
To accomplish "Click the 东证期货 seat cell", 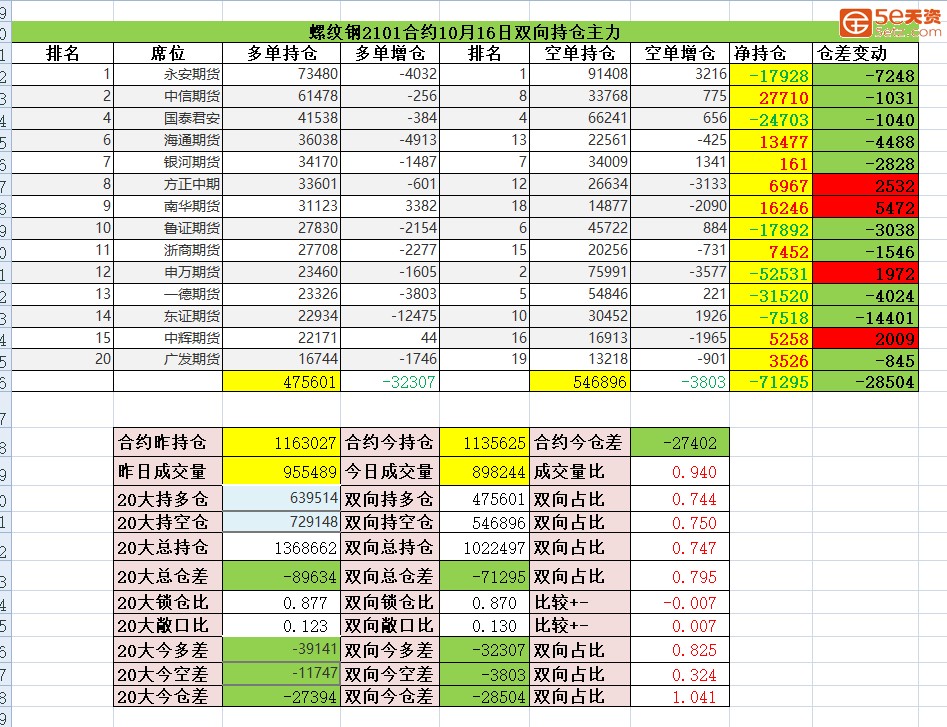I will (167, 317).
